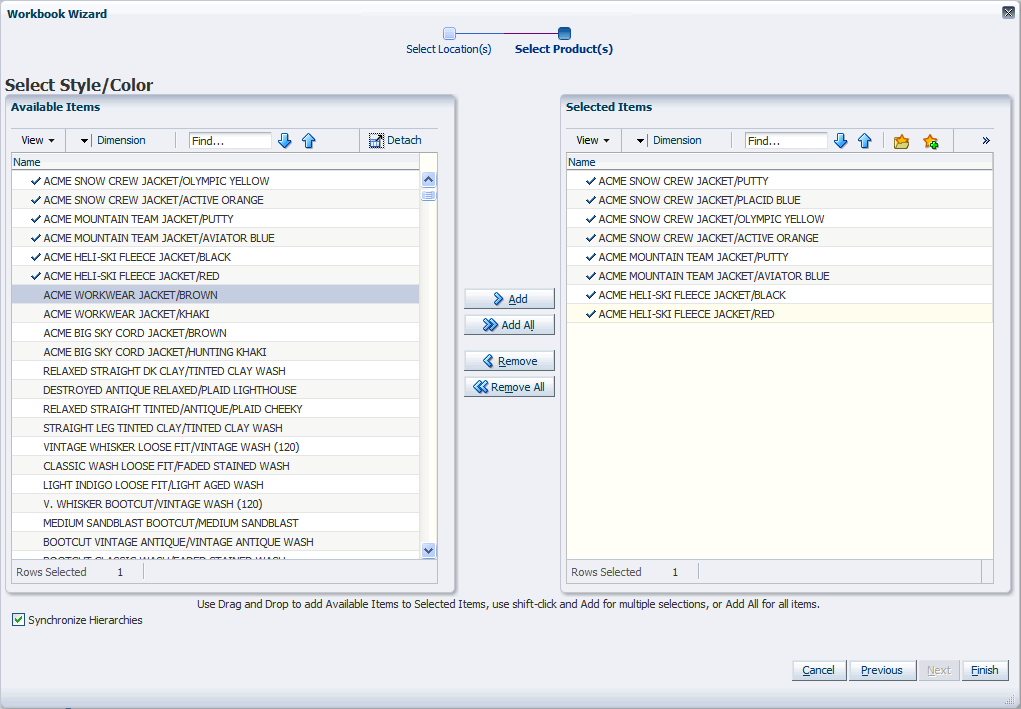Click the Dimension label in Available Items toolbar

pyautogui.click(x=121, y=140)
